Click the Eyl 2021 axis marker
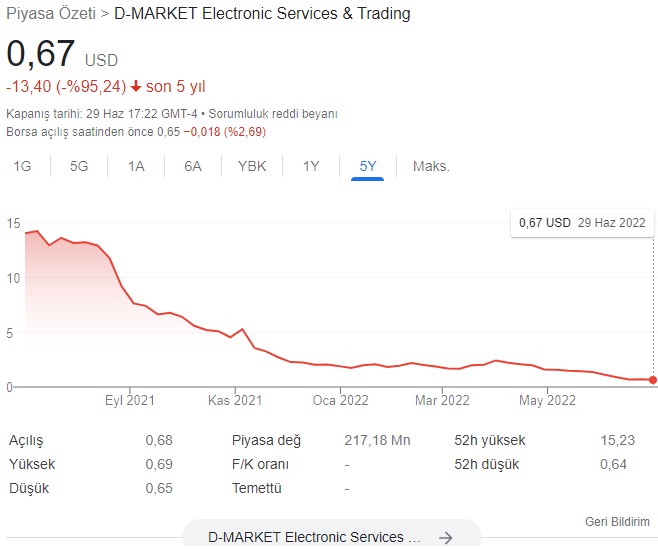658x549 pixels. (130, 400)
